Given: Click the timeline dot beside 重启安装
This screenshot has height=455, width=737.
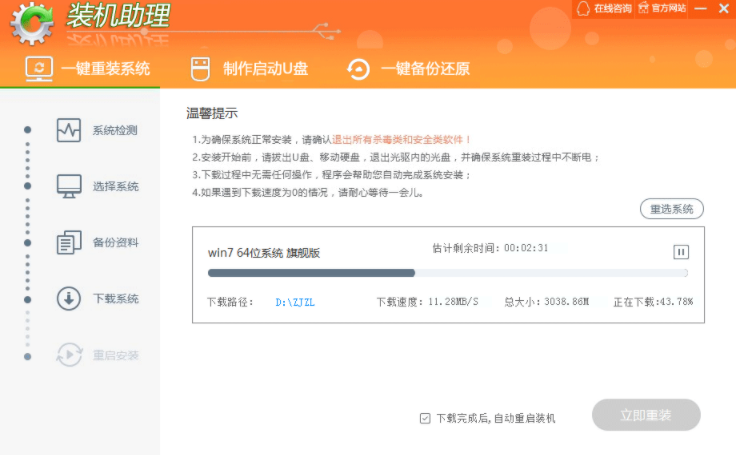Looking at the screenshot, I should coord(28,357).
